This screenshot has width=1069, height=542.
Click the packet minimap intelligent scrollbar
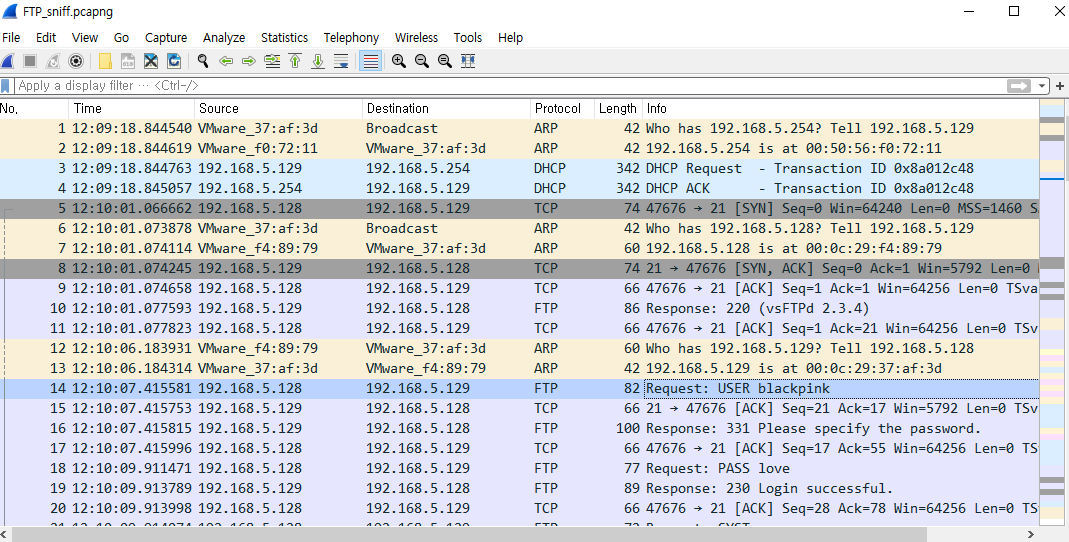point(1052,312)
